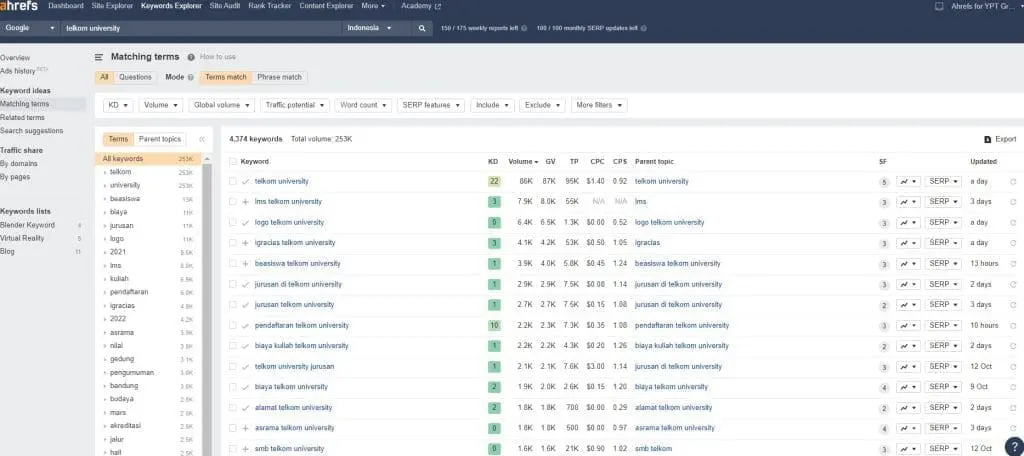1024x456 pixels.
Task: Open the Traffic potential filter dropdown
Action: coord(295,105)
